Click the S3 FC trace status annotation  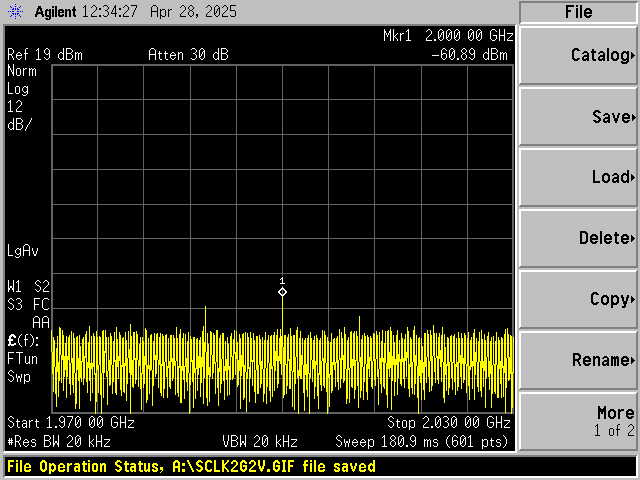(x=28, y=304)
